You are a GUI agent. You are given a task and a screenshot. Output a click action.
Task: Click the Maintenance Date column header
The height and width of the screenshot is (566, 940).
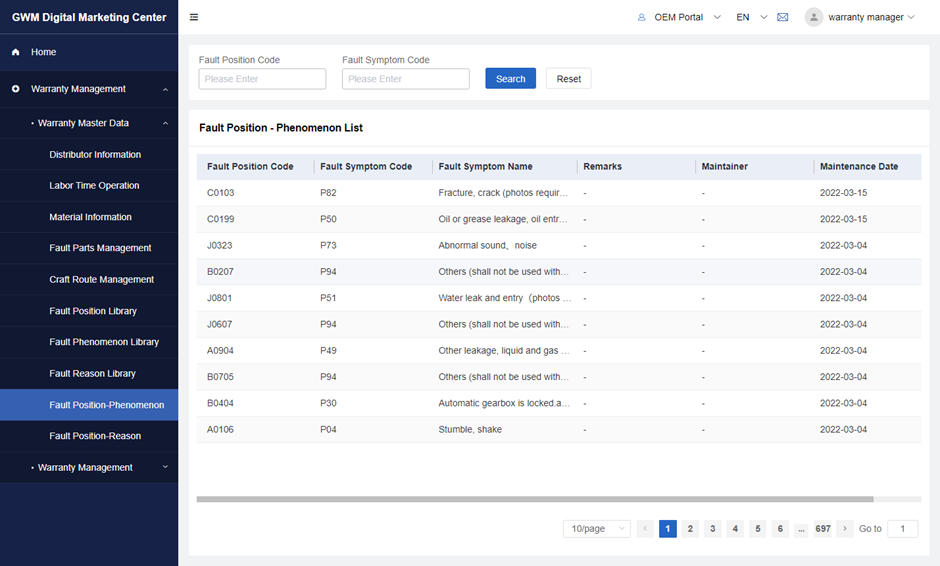[x=859, y=167]
